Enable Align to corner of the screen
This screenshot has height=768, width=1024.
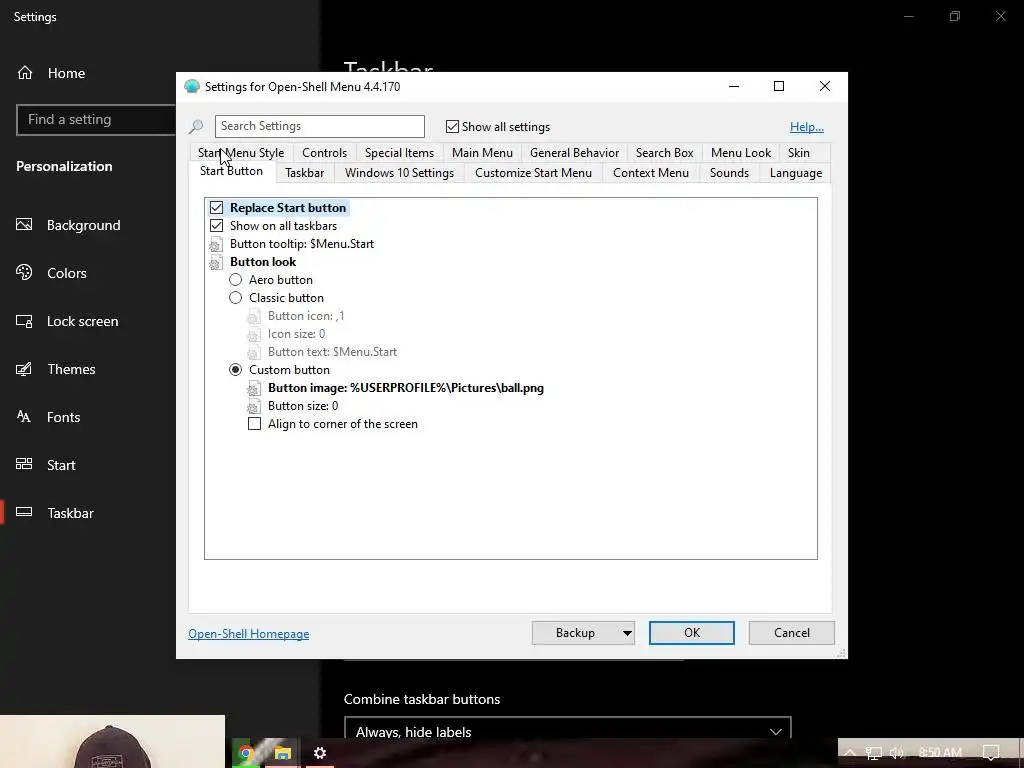tap(254, 424)
